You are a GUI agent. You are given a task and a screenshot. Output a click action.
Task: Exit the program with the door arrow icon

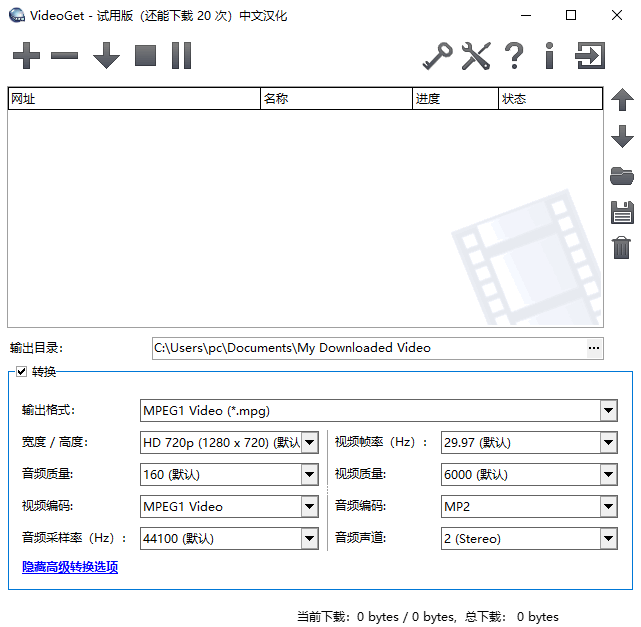click(x=590, y=56)
